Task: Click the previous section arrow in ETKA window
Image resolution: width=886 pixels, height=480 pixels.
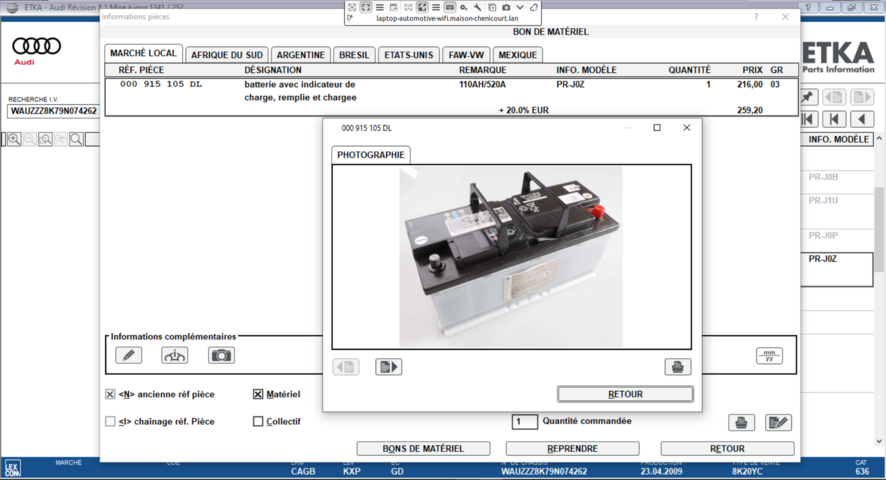Action: pos(834,119)
